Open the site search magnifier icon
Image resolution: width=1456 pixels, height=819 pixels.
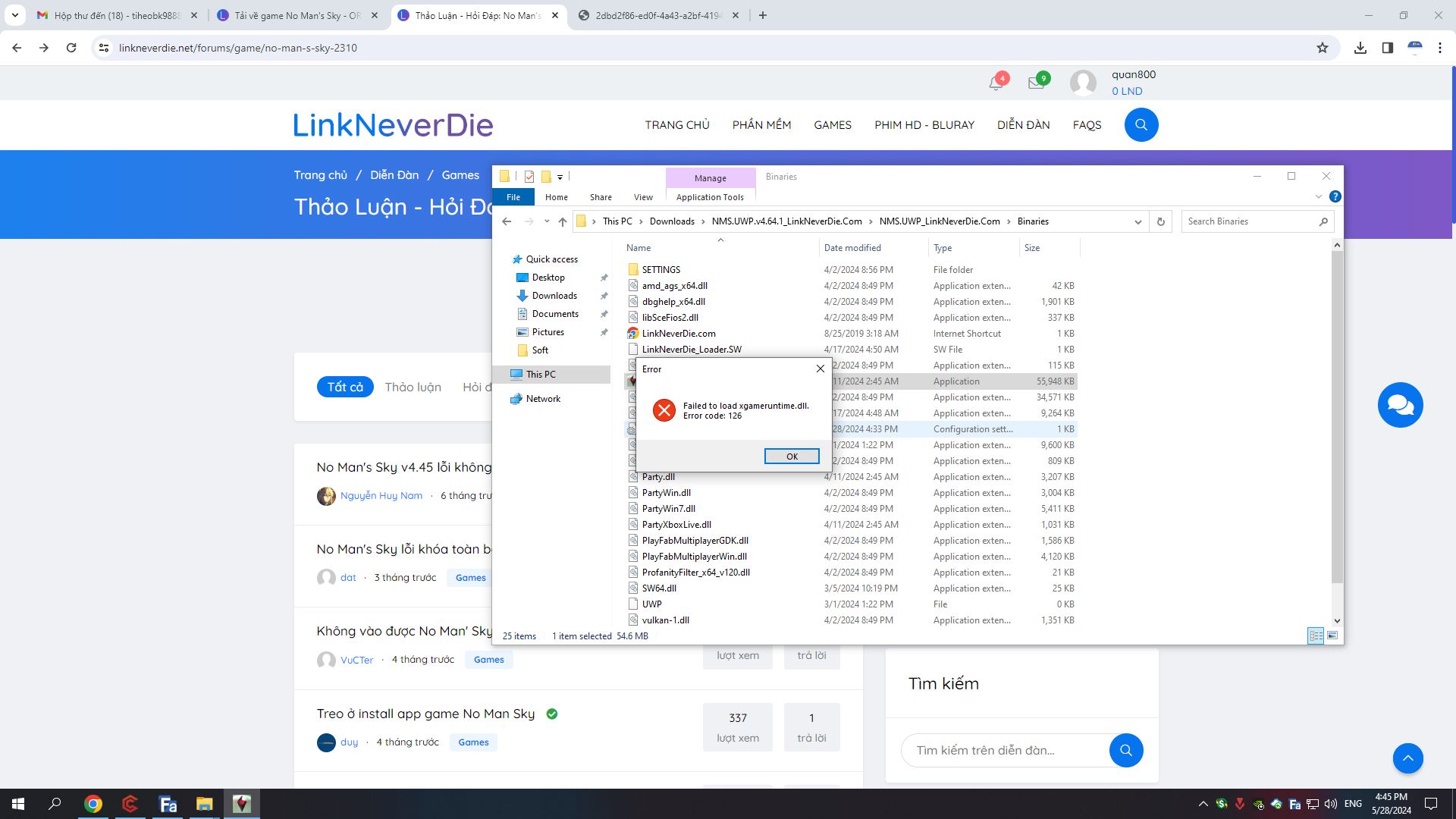(1141, 124)
